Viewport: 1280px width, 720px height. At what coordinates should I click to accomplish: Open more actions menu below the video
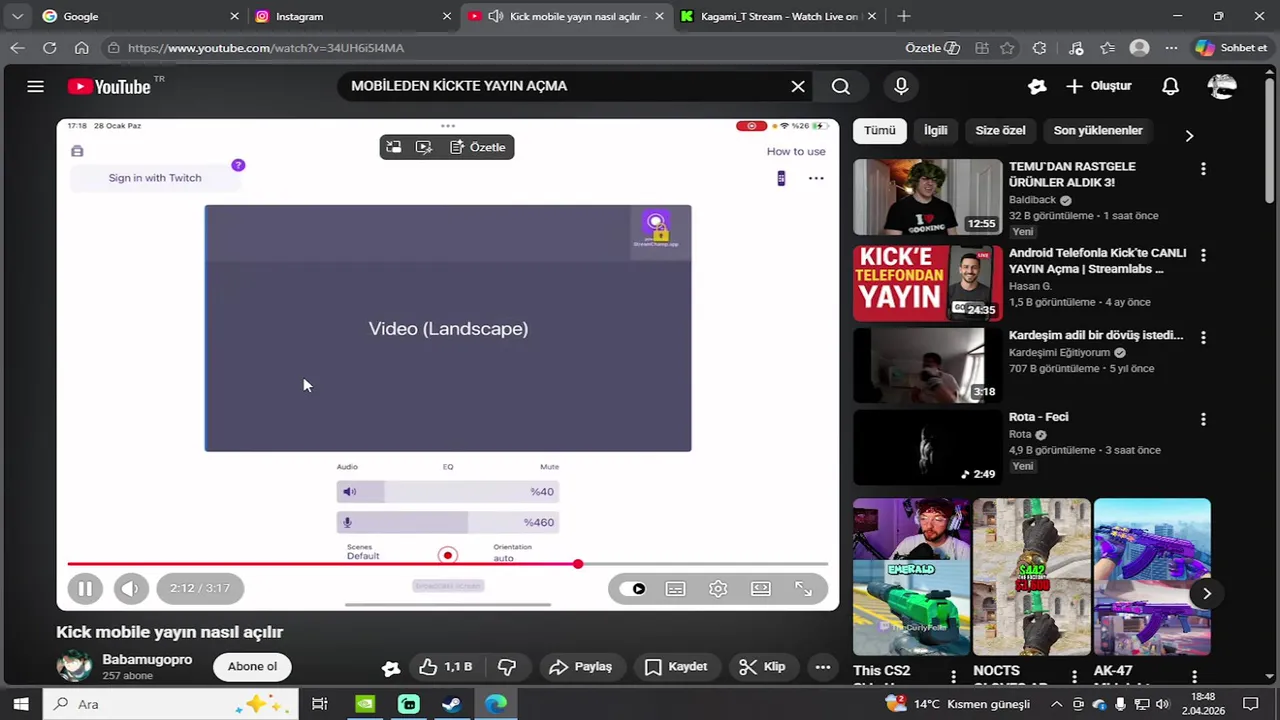pyautogui.click(x=823, y=667)
